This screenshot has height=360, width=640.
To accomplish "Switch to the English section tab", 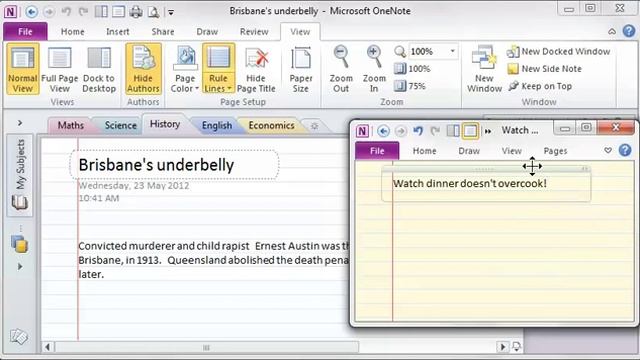I will coord(217,125).
